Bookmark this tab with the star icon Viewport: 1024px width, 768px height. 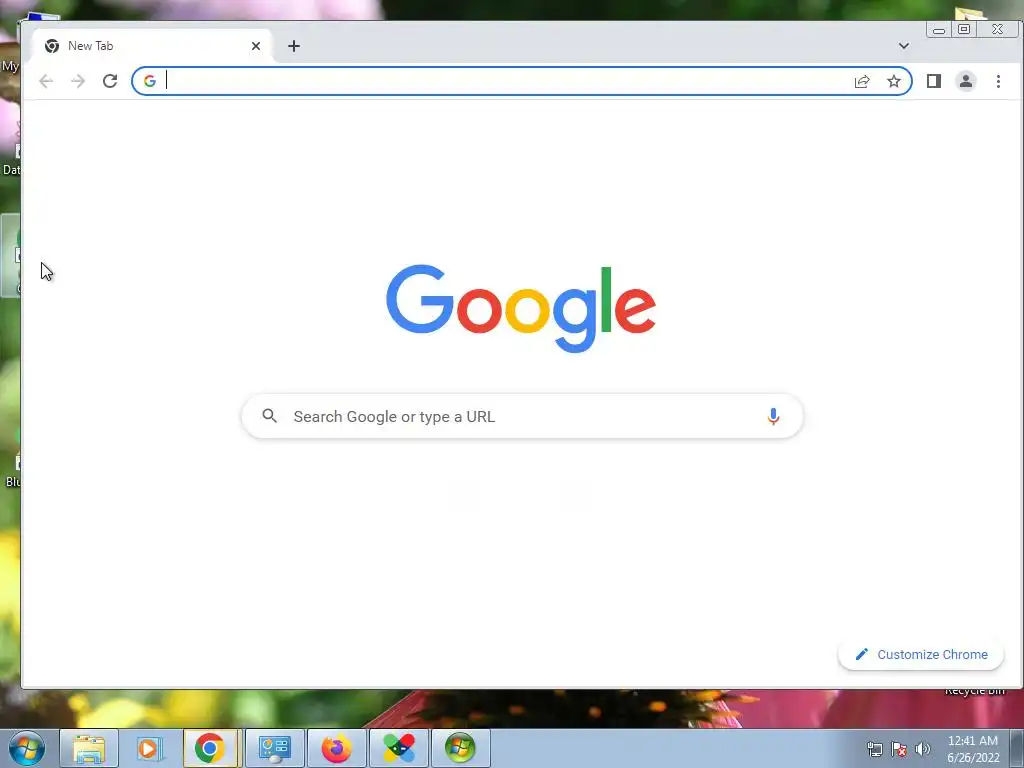(893, 81)
